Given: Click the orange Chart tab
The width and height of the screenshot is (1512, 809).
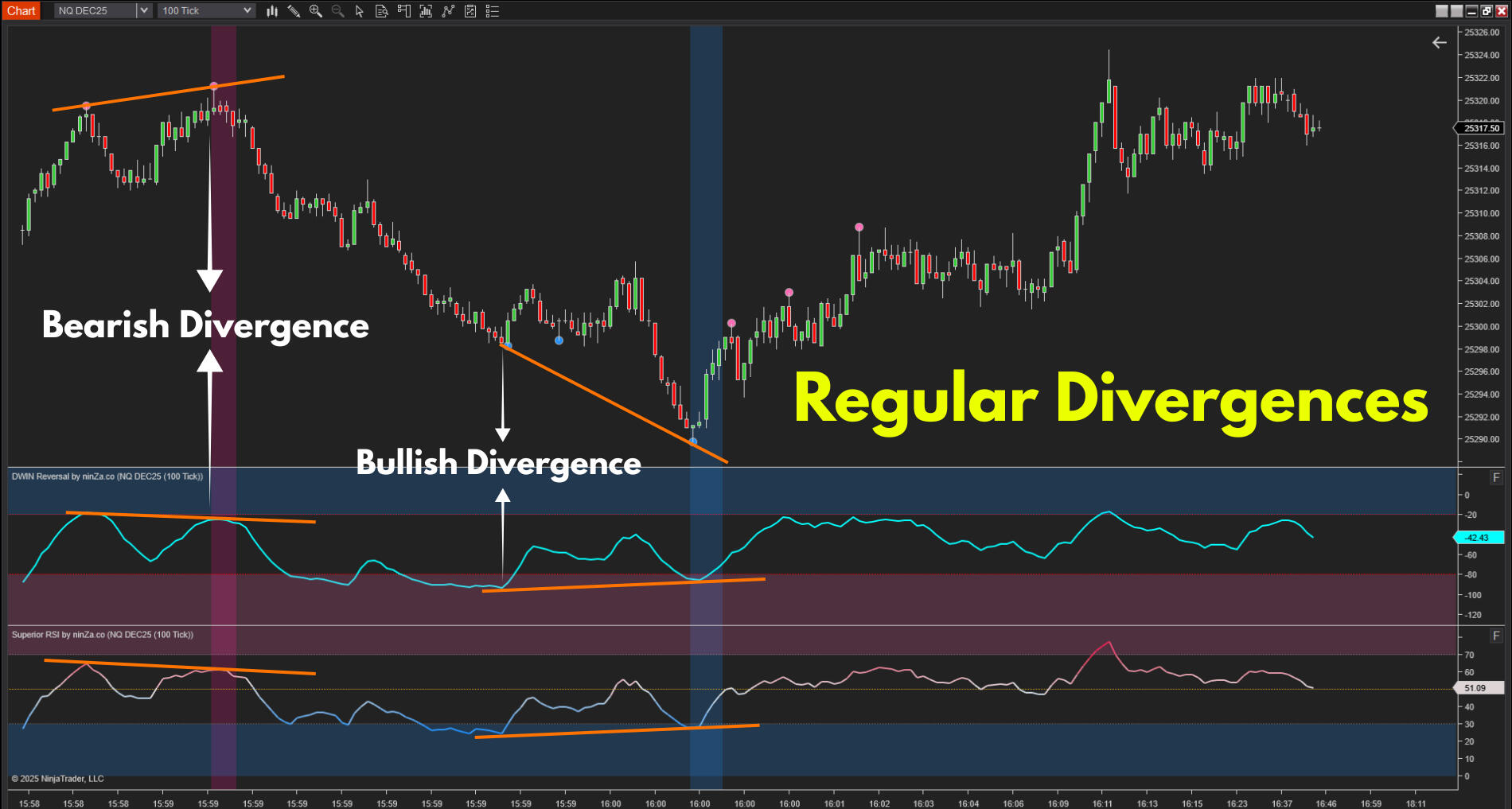Looking at the screenshot, I should 21,10.
